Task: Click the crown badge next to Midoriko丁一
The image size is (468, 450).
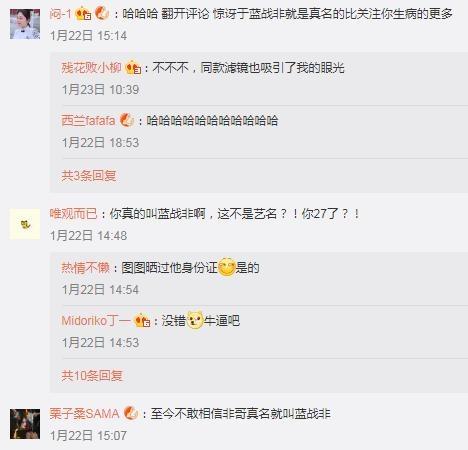Action: coord(142,321)
